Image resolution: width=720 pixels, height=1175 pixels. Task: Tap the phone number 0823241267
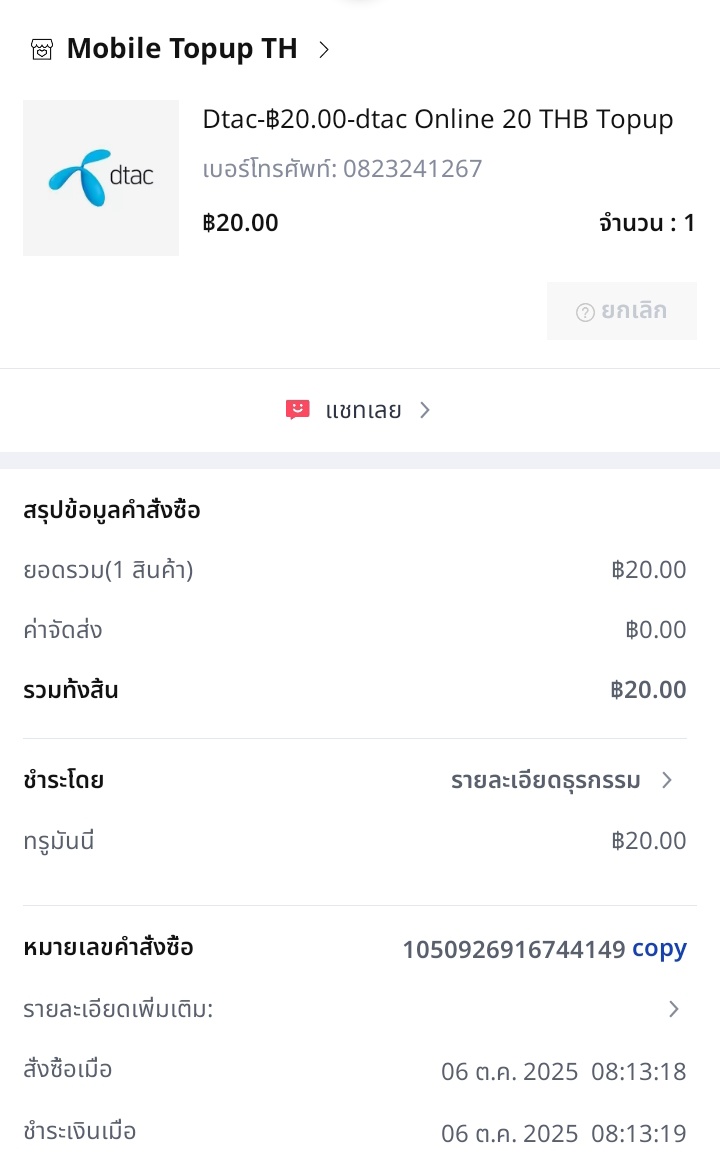pyautogui.click(x=412, y=169)
